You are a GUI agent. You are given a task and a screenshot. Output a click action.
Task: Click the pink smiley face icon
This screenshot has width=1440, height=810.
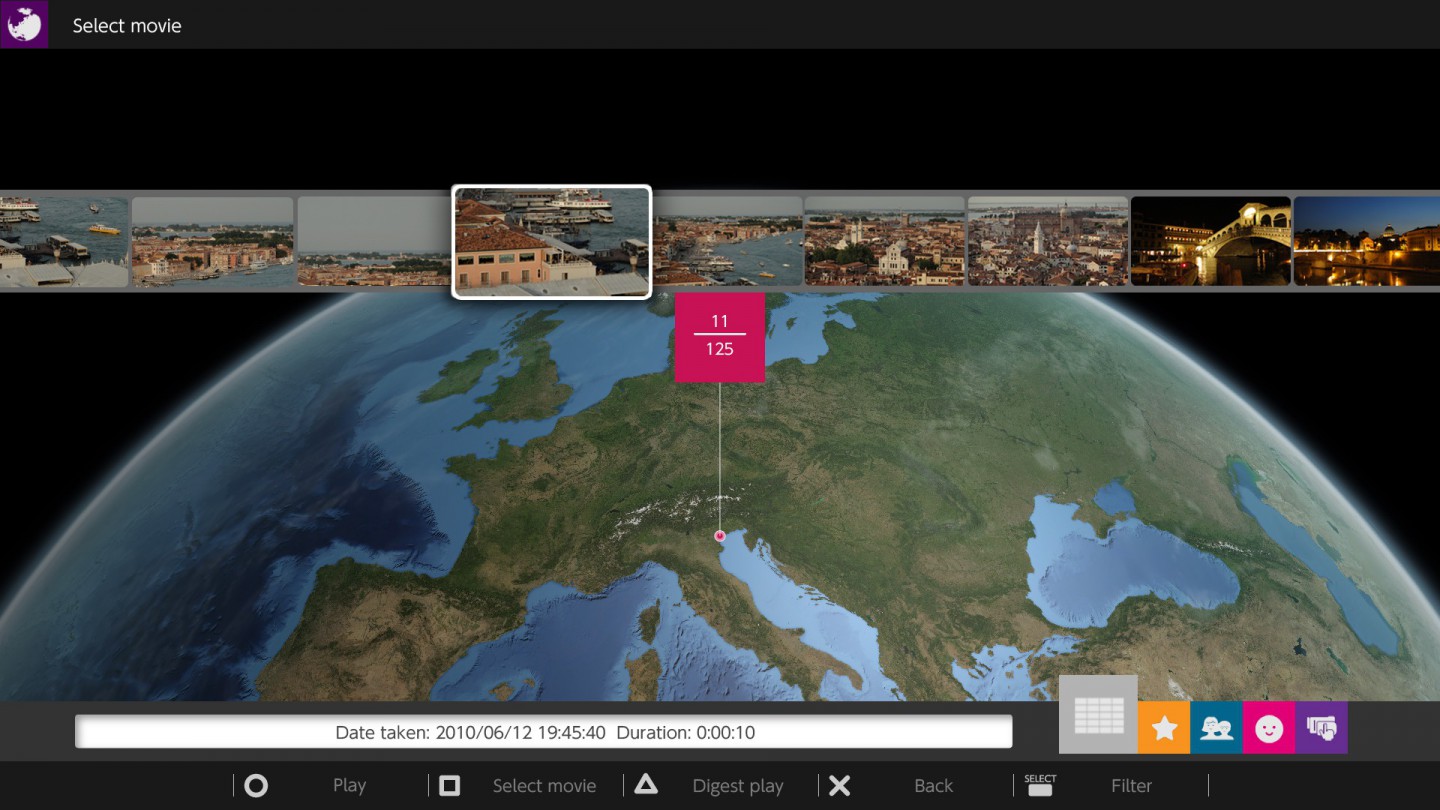point(1269,728)
